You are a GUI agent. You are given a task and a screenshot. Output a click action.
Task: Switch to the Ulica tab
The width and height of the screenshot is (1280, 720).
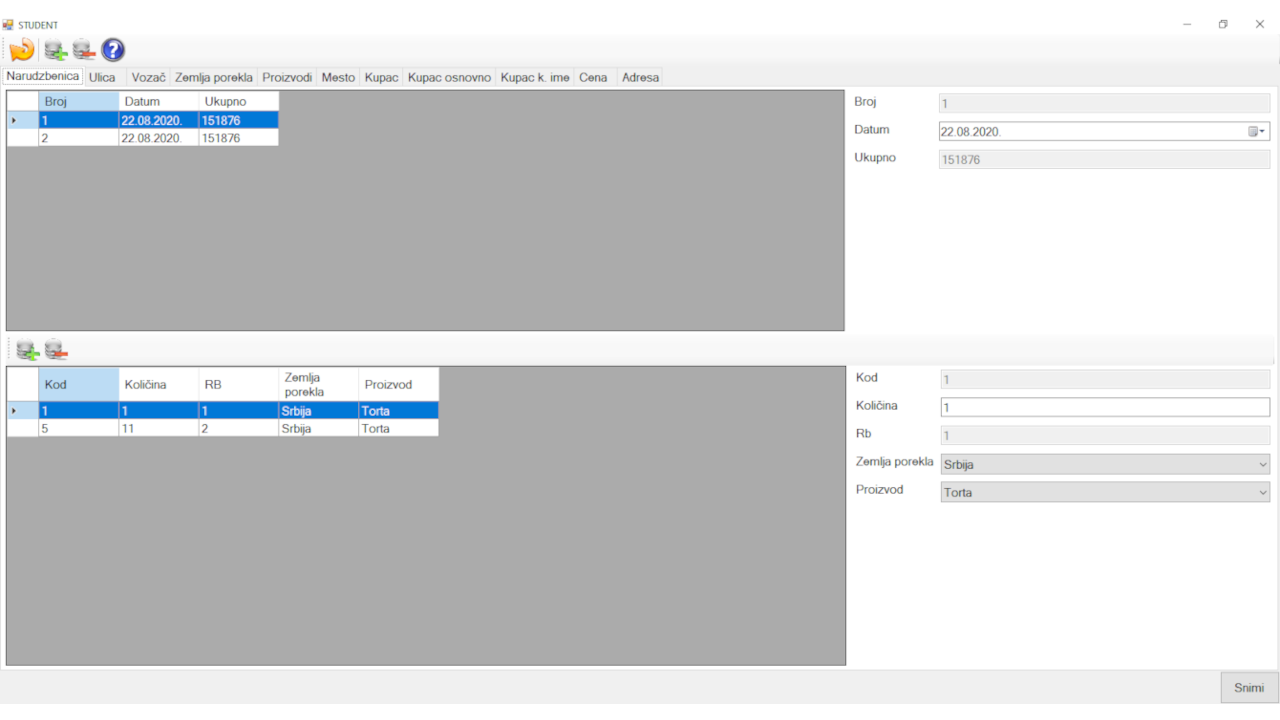[x=102, y=77]
